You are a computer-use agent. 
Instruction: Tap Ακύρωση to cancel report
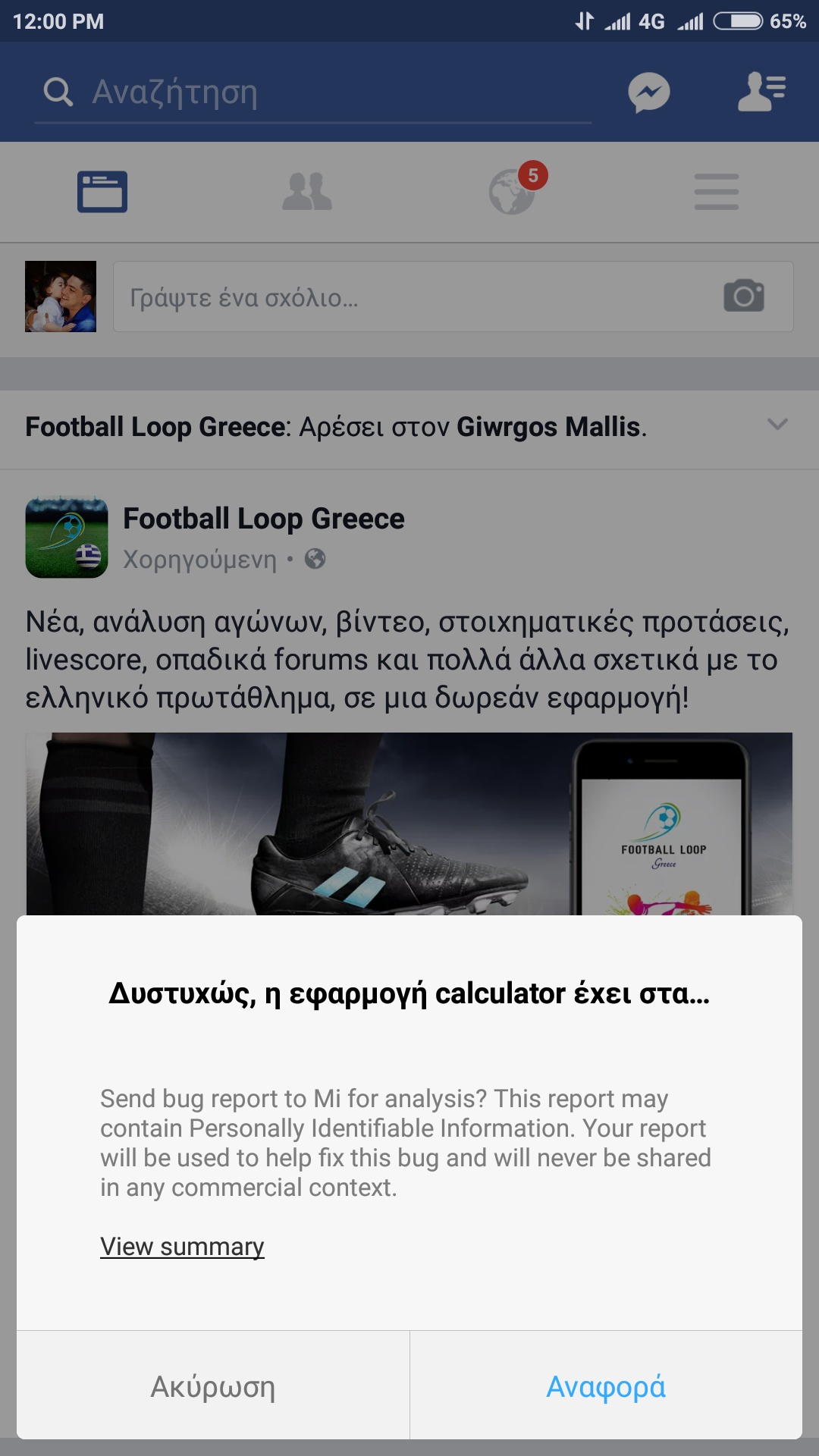coord(213,1386)
